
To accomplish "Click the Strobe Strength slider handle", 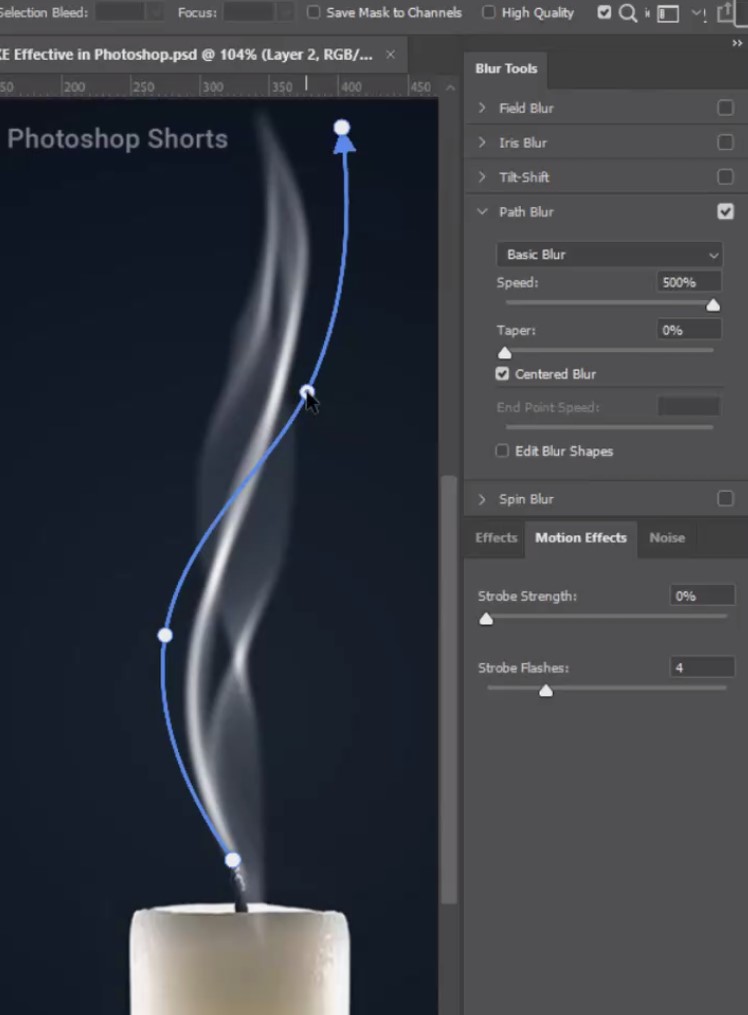I will [486, 619].
